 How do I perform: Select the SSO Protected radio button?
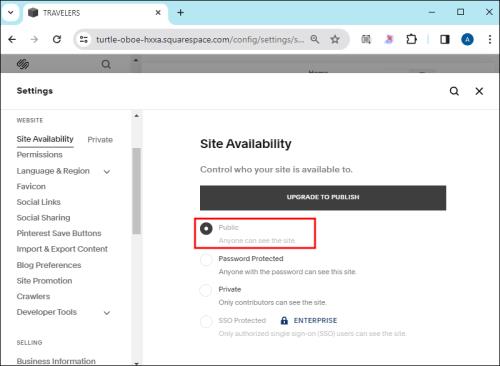click(206, 321)
